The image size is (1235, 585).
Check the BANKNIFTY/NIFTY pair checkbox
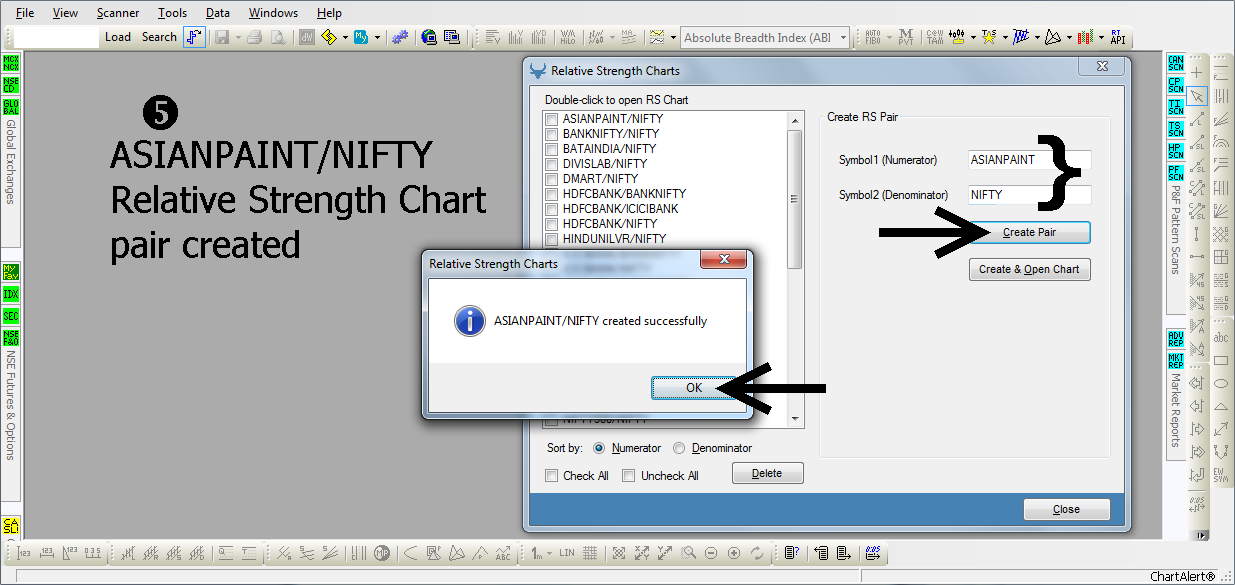coord(551,134)
